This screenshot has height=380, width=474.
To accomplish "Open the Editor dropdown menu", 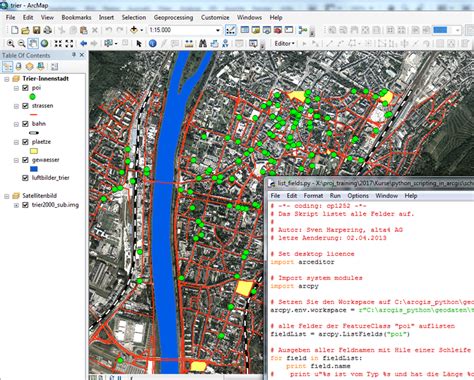I will pos(285,43).
